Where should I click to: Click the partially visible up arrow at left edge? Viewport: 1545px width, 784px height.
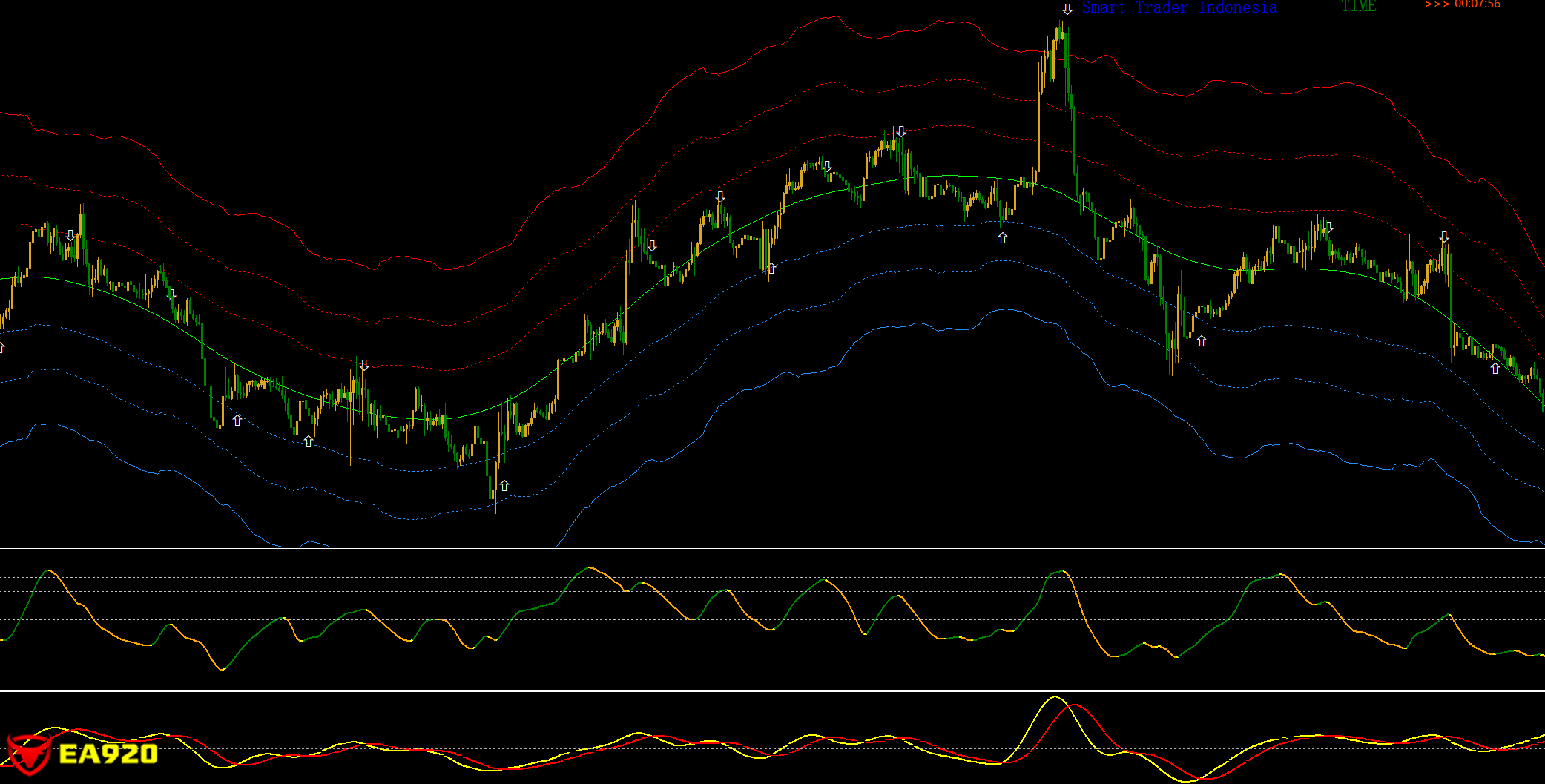coord(2,347)
